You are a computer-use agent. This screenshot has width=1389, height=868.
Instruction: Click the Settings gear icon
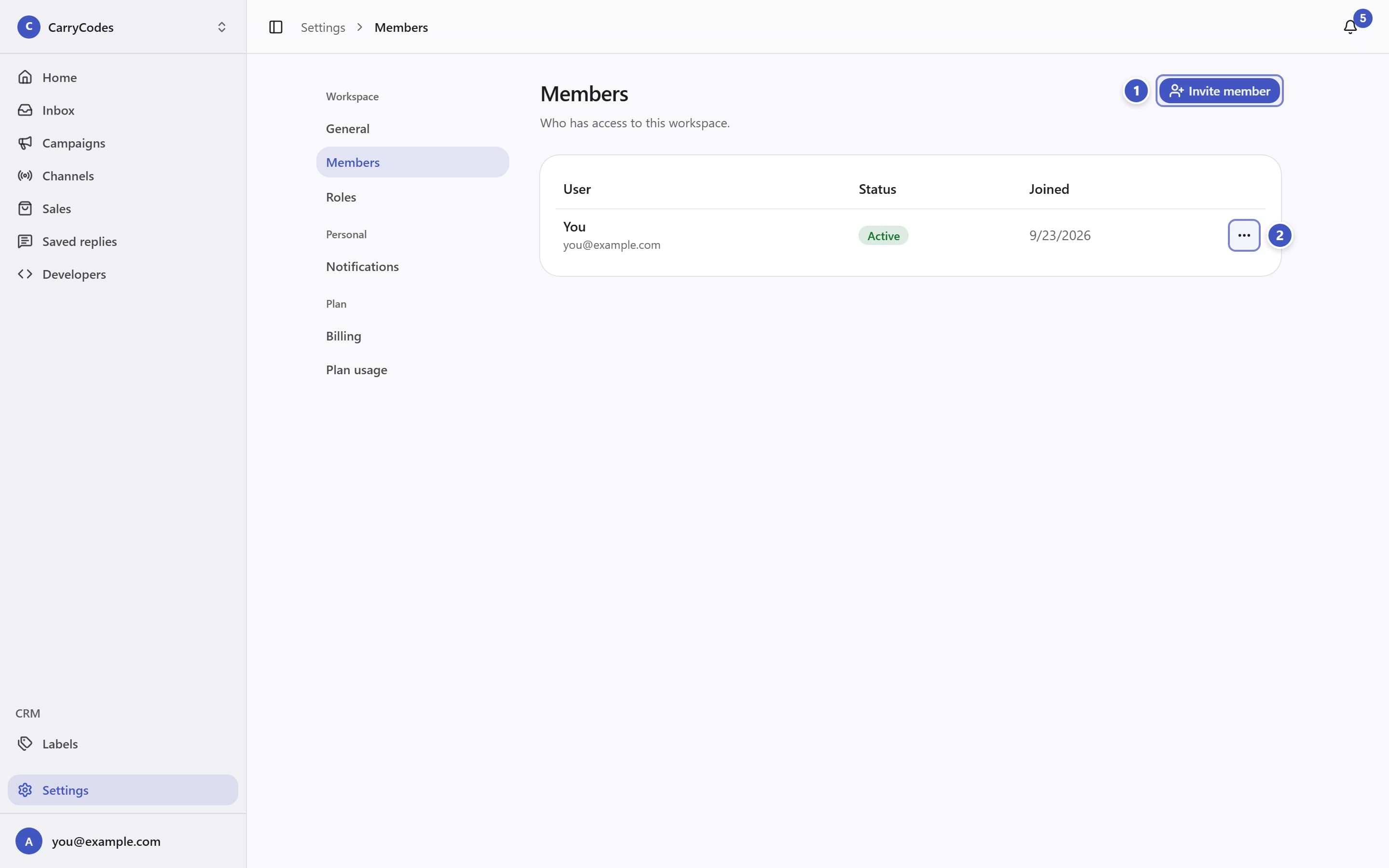[x=25, y=790]
